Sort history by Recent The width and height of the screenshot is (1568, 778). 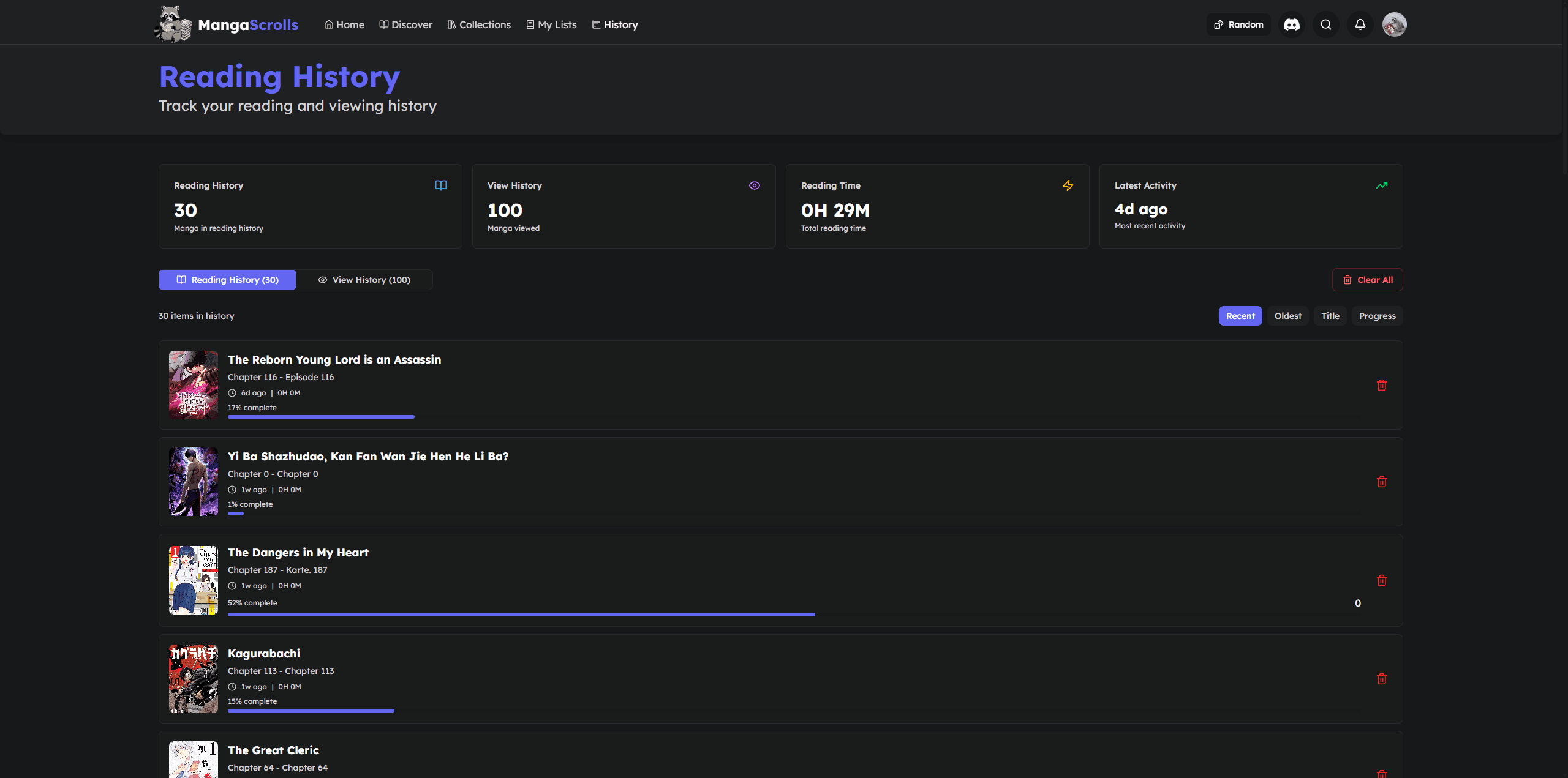pyautogui.click(x=1240, y=316)
